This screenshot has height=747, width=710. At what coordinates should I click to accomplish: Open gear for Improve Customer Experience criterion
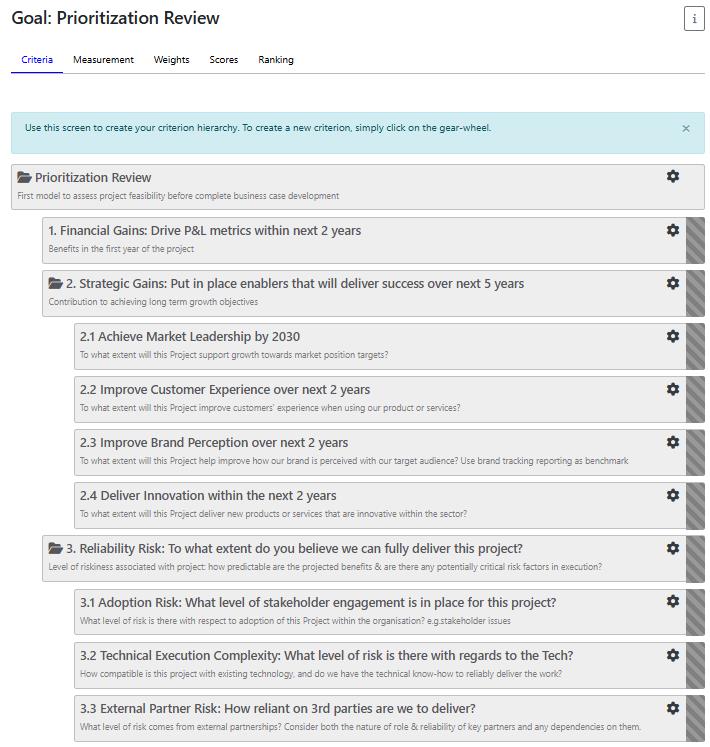pyautogui.click(x=672, y=389)
